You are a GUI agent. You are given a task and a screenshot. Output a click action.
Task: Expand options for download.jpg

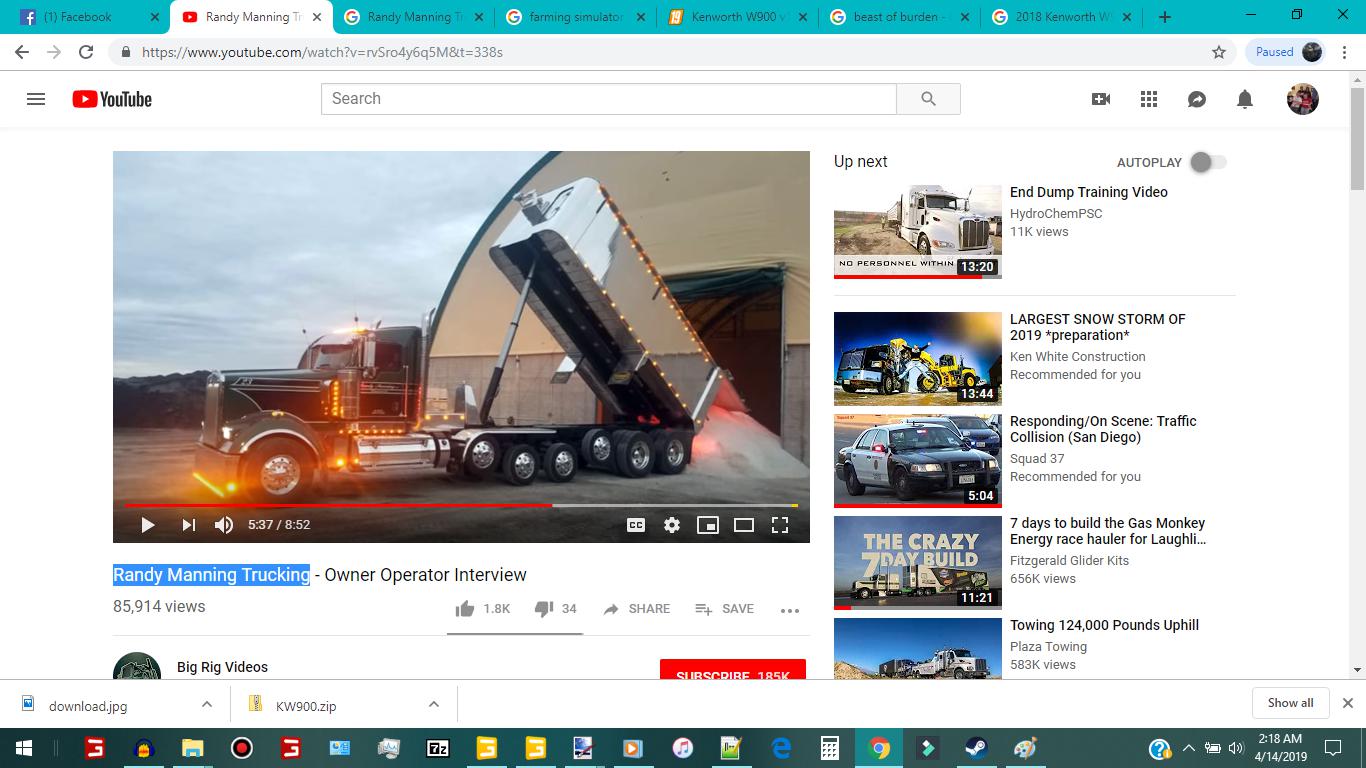(x=207, y=704)
